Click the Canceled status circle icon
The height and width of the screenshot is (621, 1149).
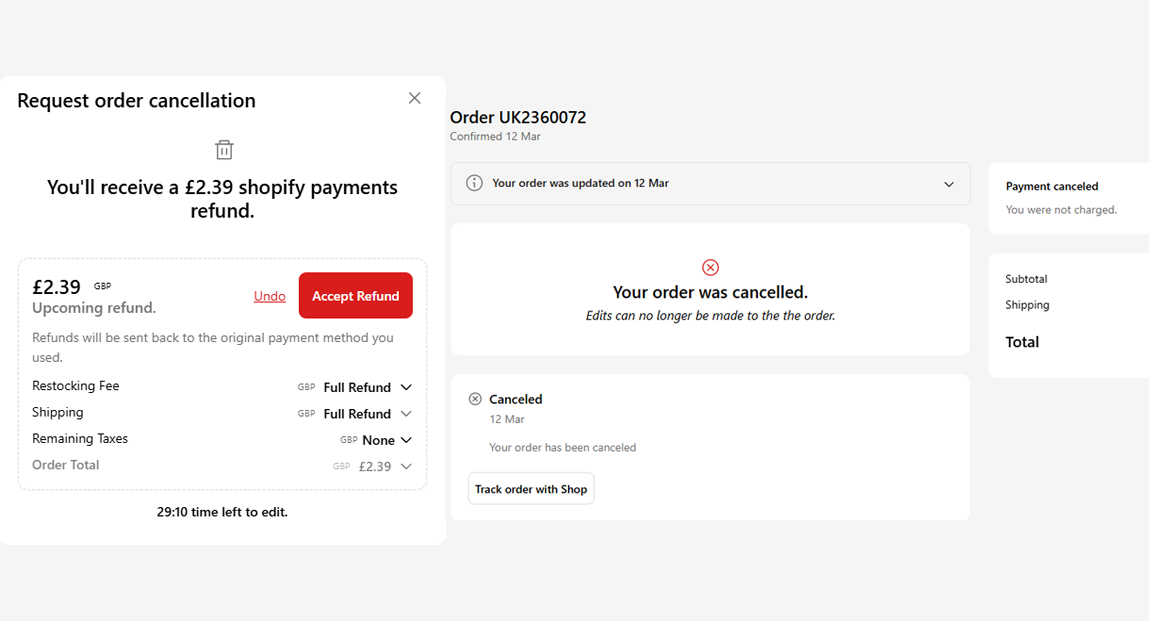(x=475, y=399)
